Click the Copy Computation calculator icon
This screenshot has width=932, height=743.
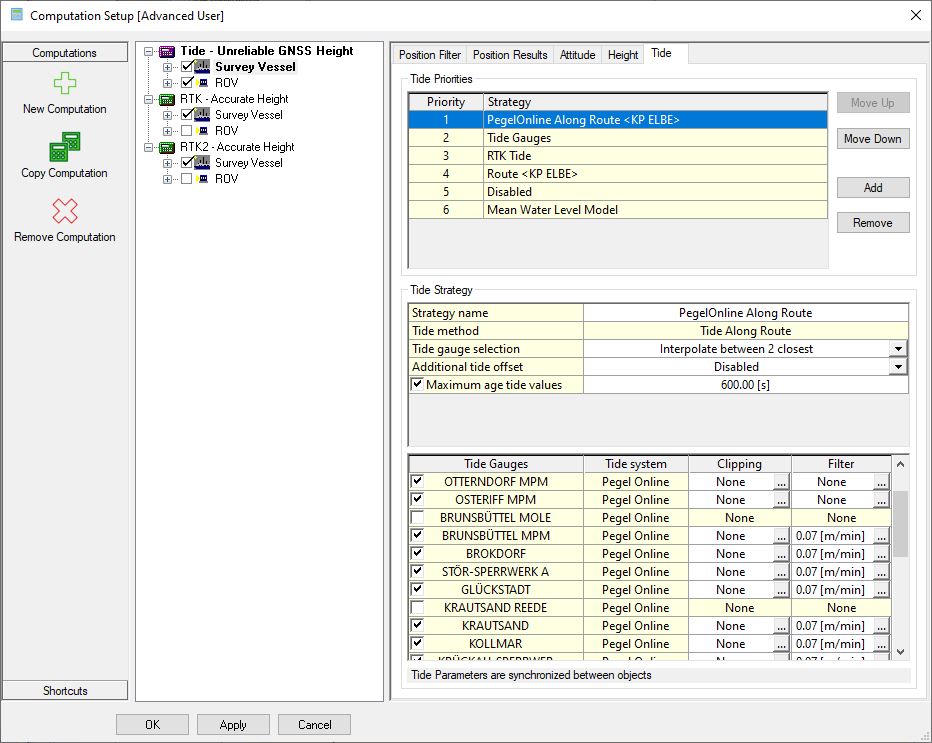click(64, 148)
